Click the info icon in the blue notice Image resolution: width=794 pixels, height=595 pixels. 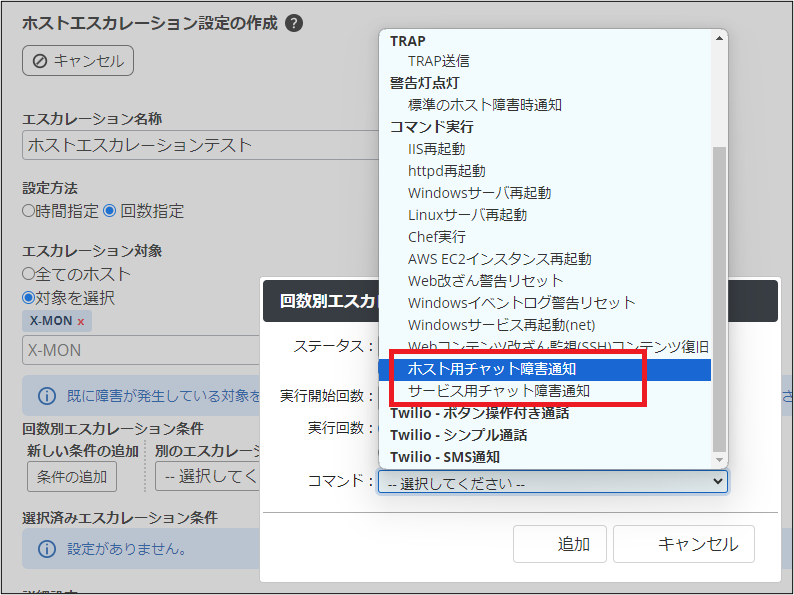click(x=46, y=396)
